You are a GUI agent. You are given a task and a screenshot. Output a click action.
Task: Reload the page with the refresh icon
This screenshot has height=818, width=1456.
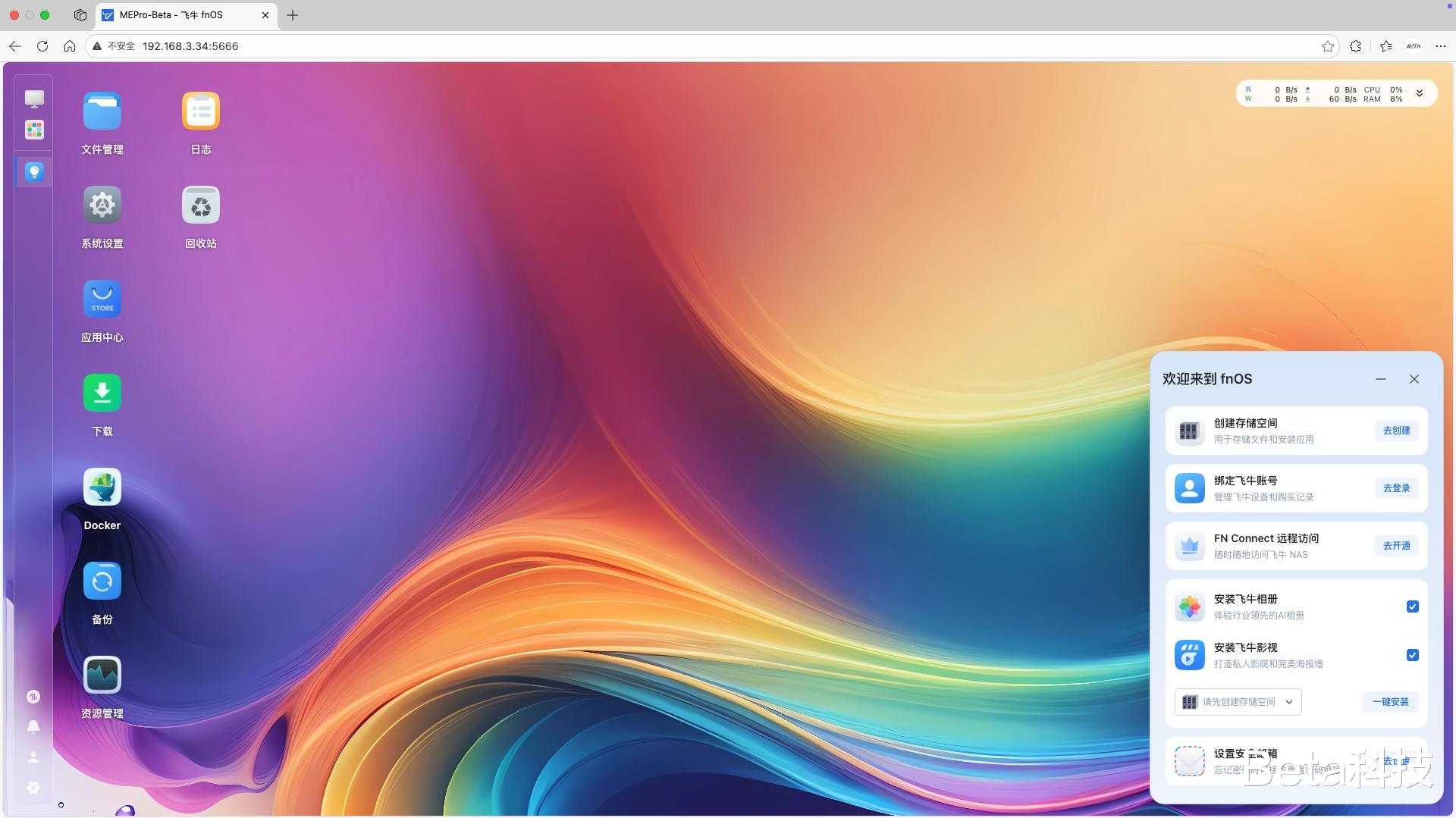click(x=42, y=46)
